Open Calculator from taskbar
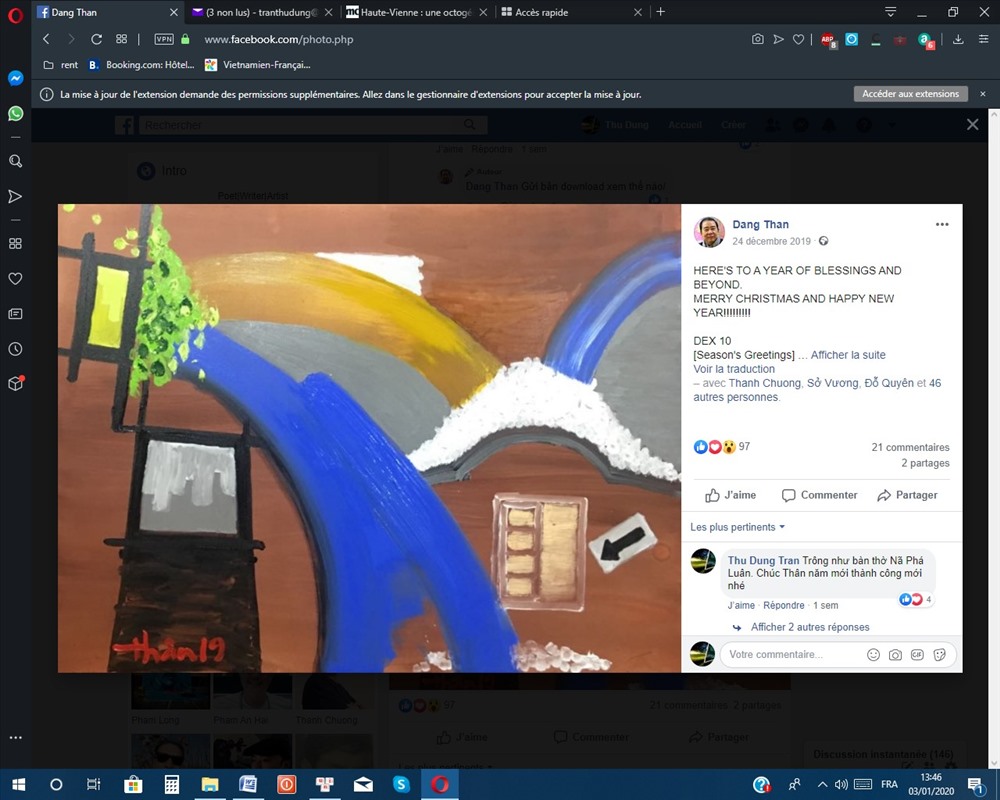This screenshot has height=800, width=1000. coord(172,784)
